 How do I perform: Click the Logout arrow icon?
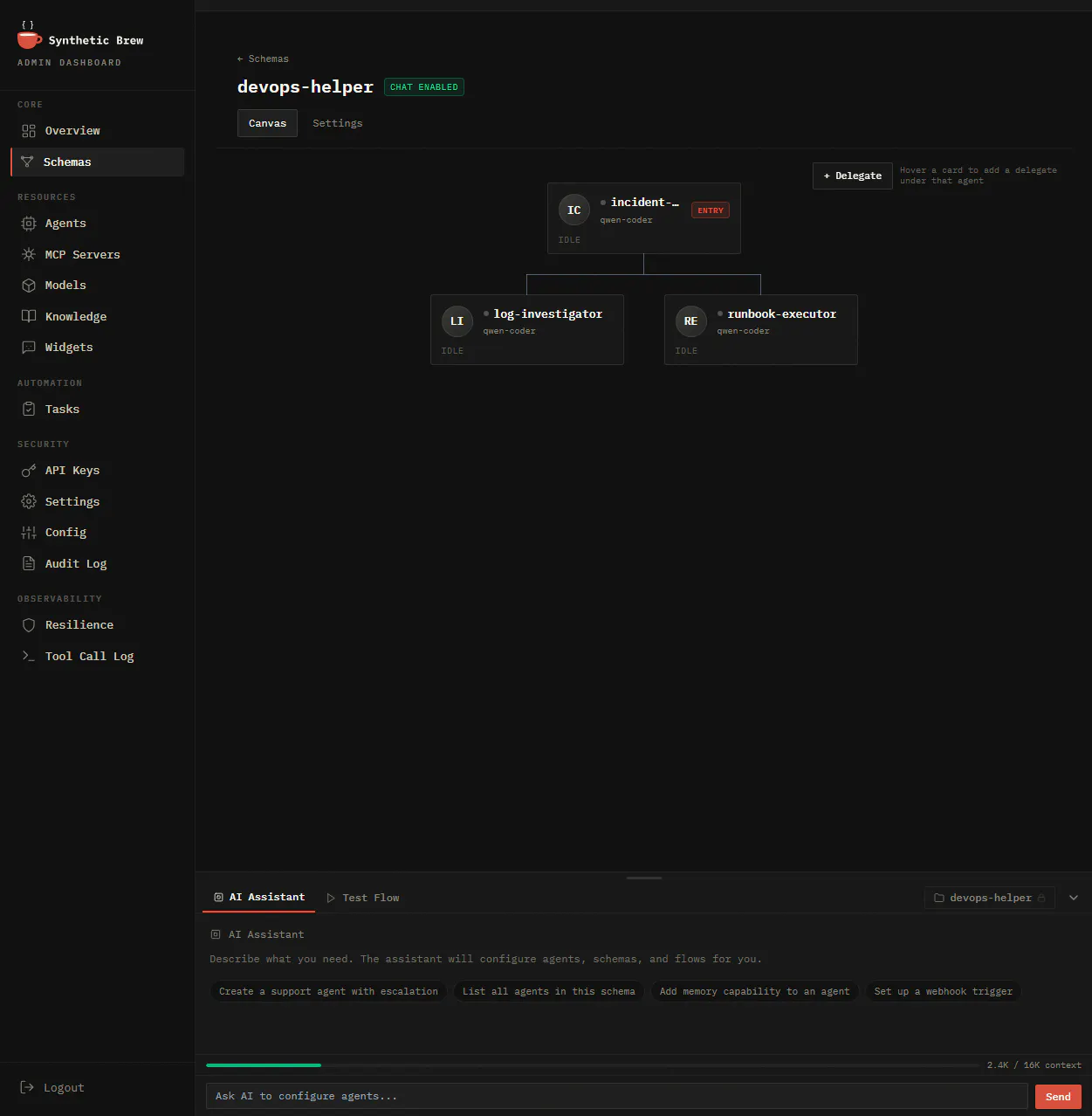click(27, 1087)
